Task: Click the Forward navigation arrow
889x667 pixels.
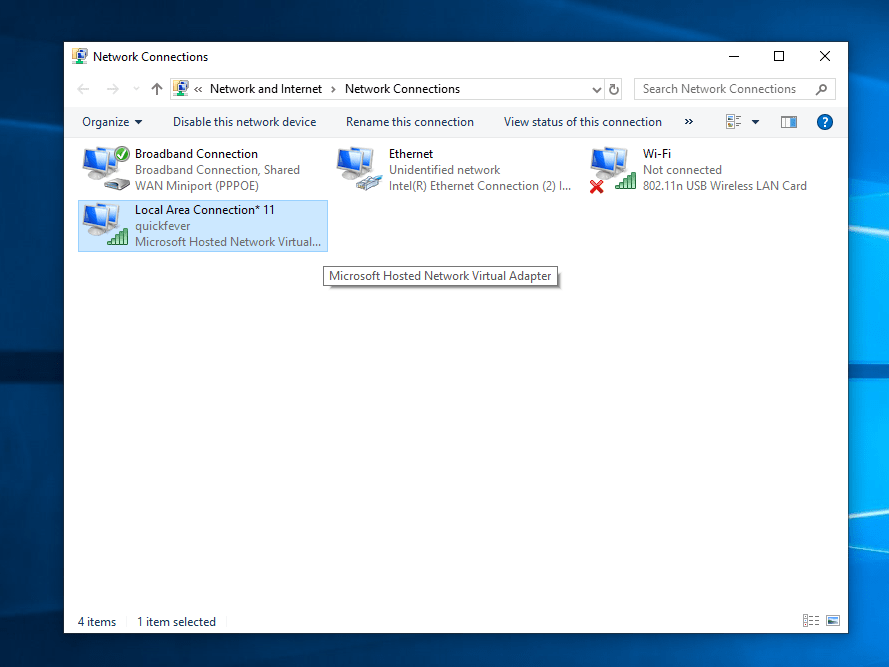Action: pos(113,89)
